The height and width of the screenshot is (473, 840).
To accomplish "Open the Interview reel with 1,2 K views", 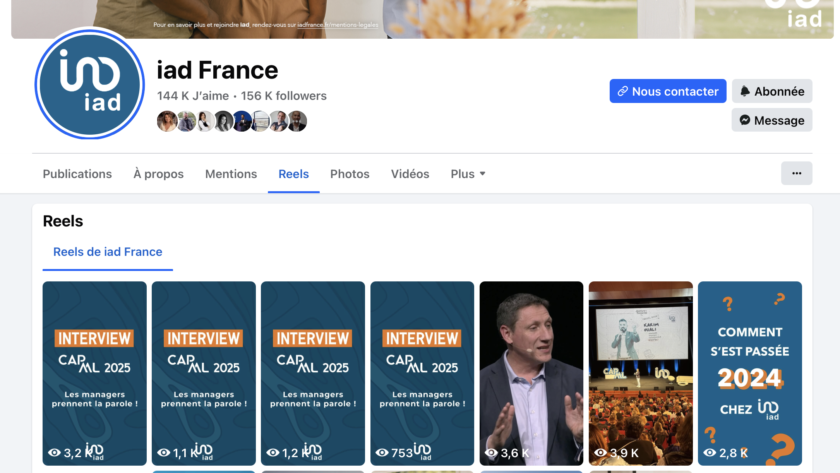I will [313, 373].
